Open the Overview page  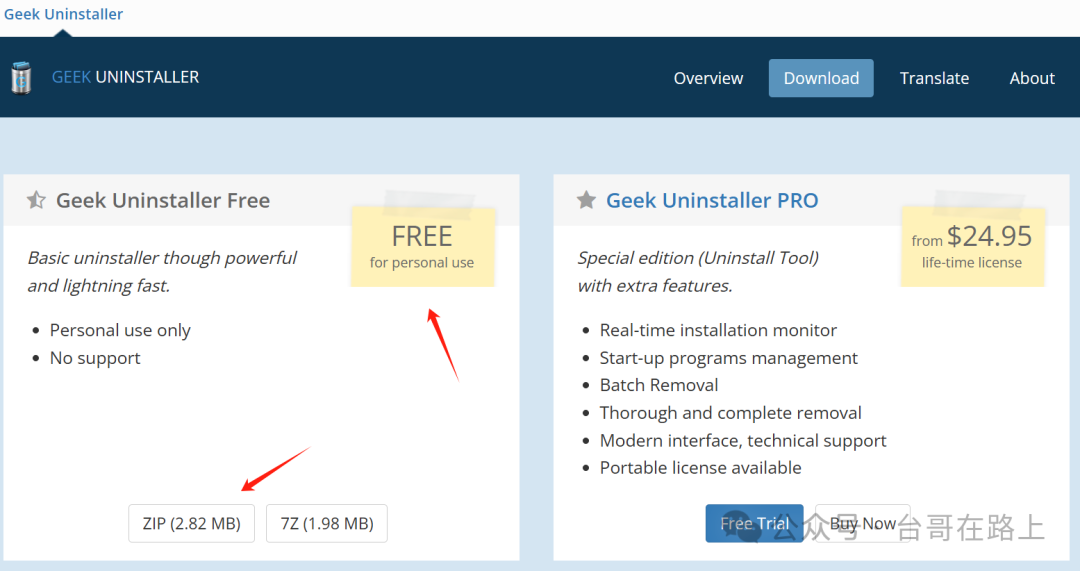tap(708, 78)
